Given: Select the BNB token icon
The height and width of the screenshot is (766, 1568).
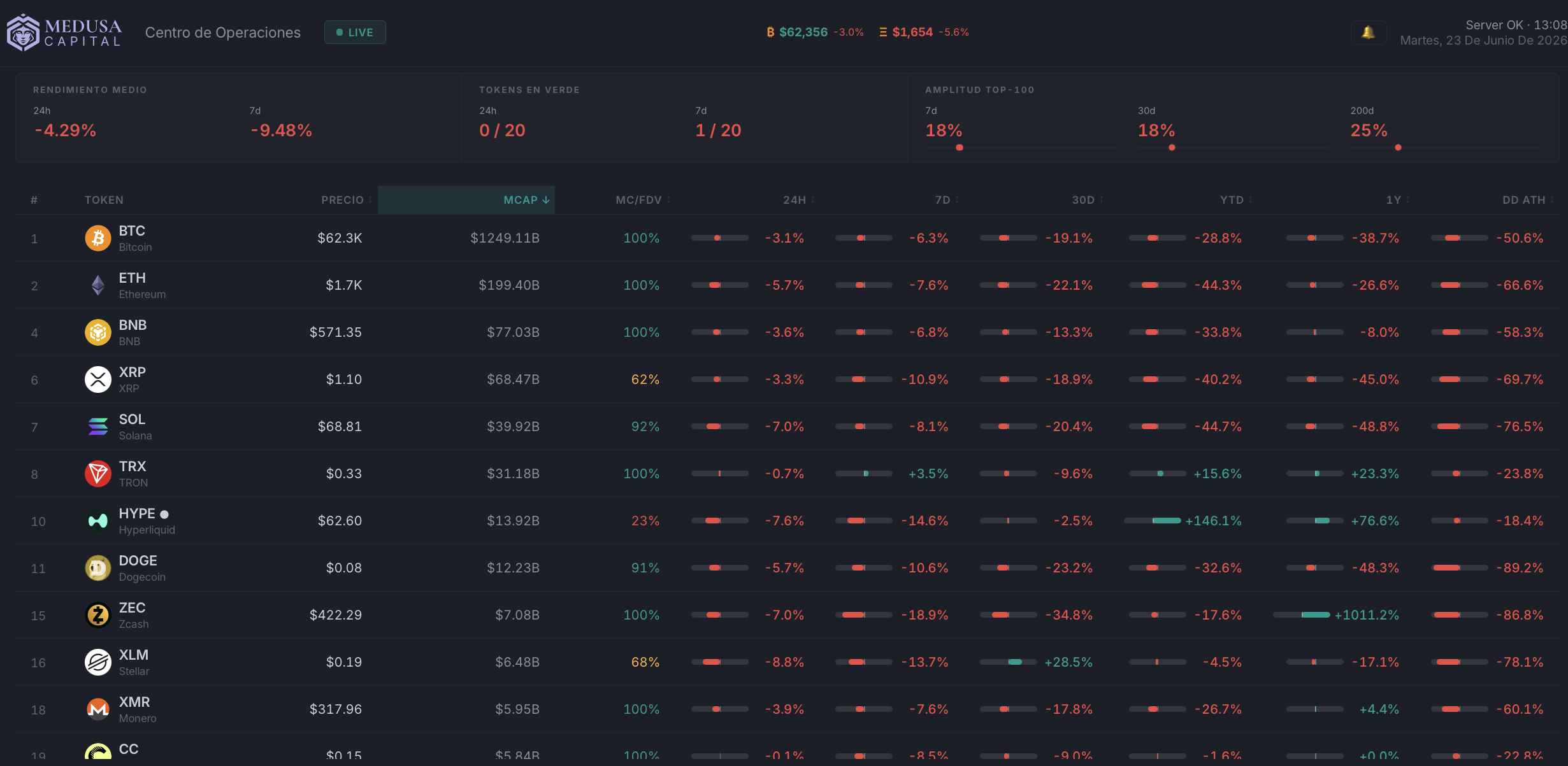Looking at the screenshot, I should click(98, 332).
